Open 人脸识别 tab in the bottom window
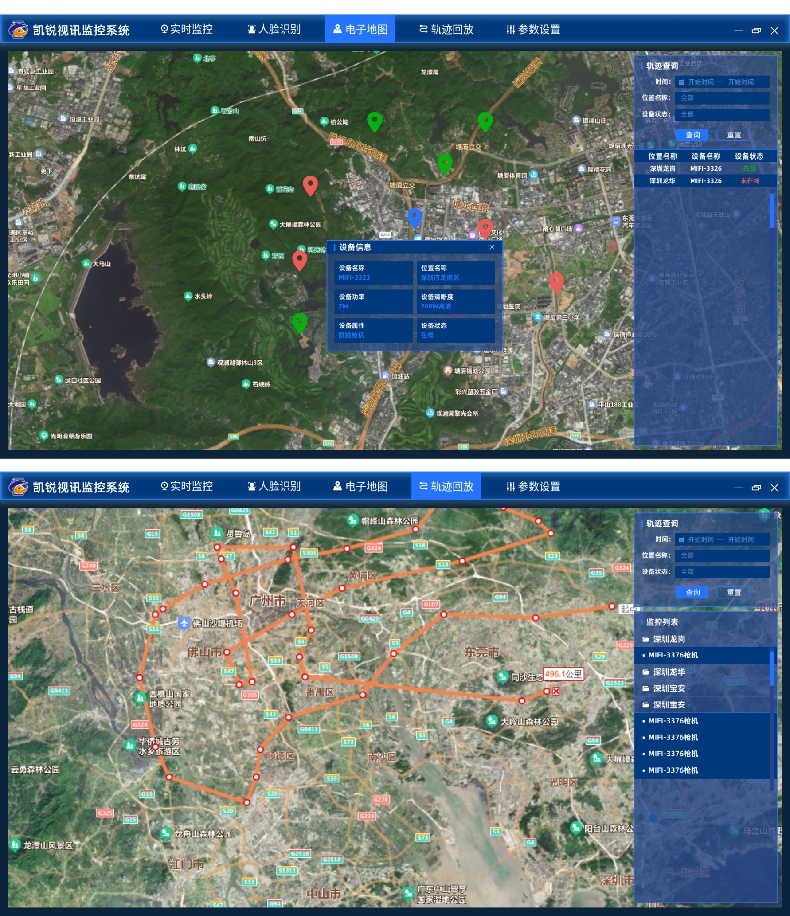Image resolution: width=790 pixels, height=916 pixels. tap(273, 487)
